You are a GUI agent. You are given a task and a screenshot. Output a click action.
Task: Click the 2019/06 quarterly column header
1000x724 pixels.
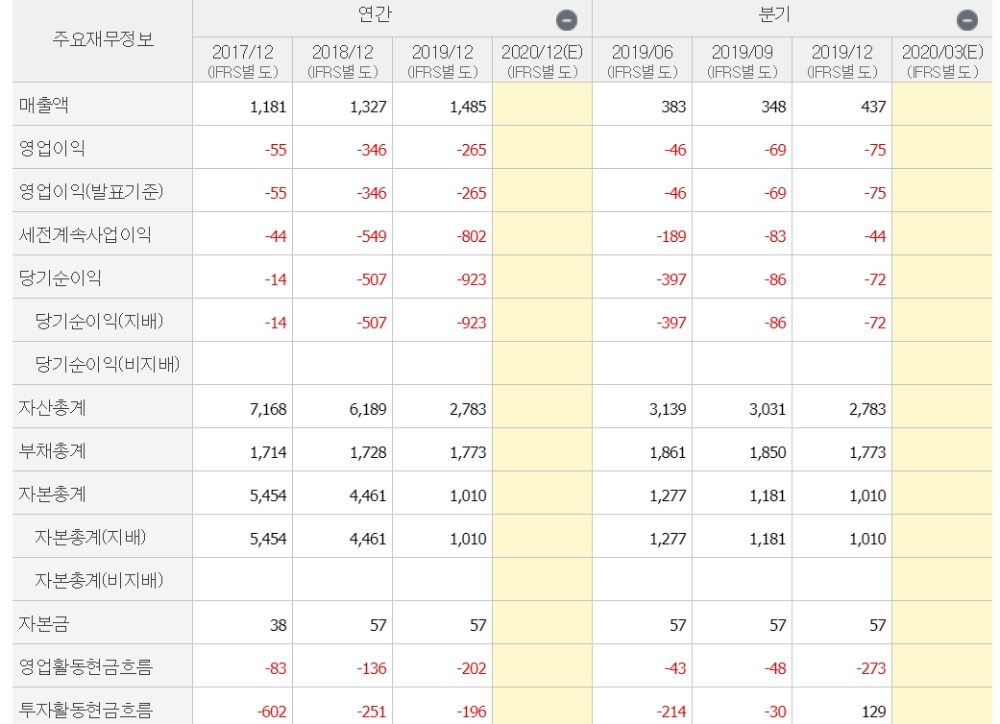[641, 60]
